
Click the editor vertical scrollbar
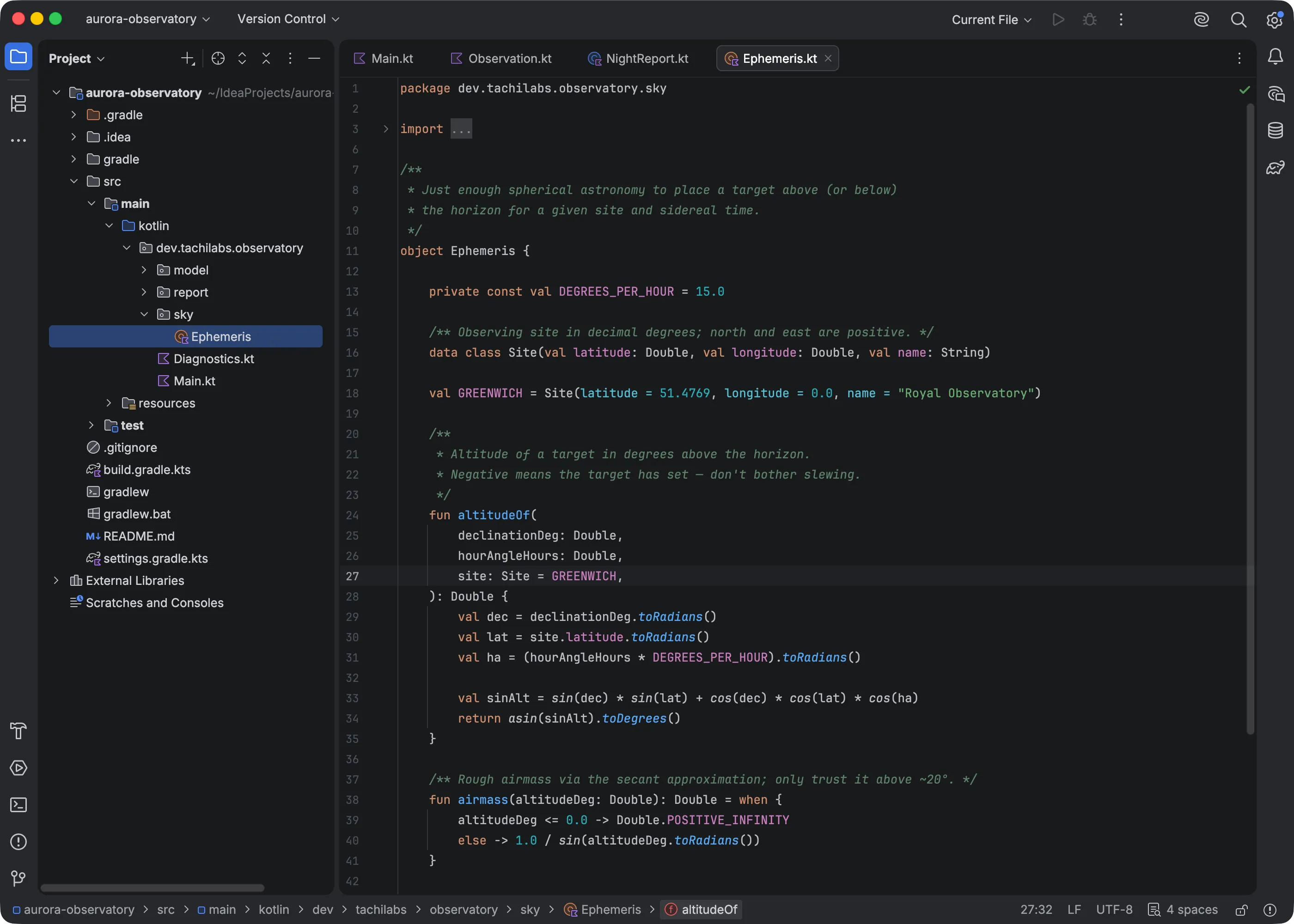tap(1250, 419)
